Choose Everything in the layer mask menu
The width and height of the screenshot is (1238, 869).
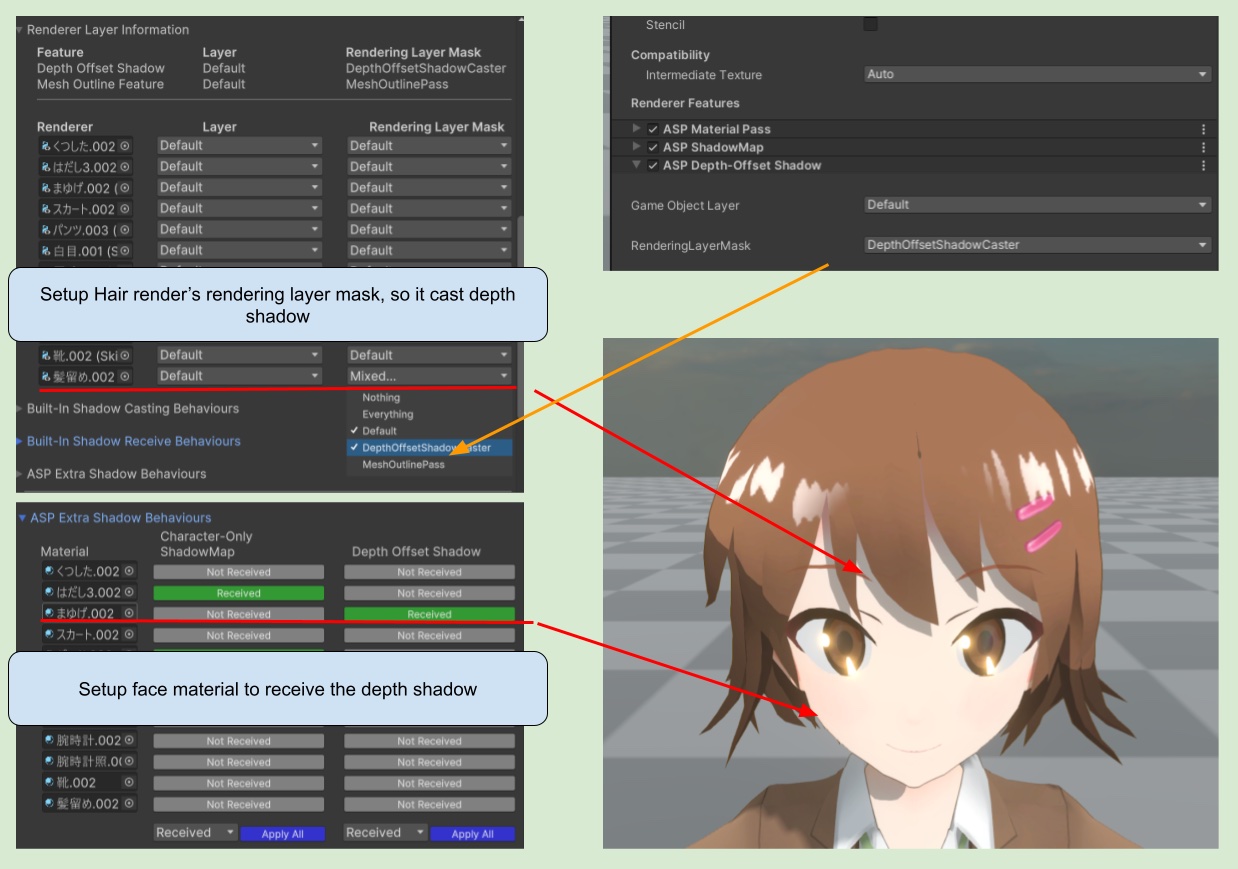387,414
